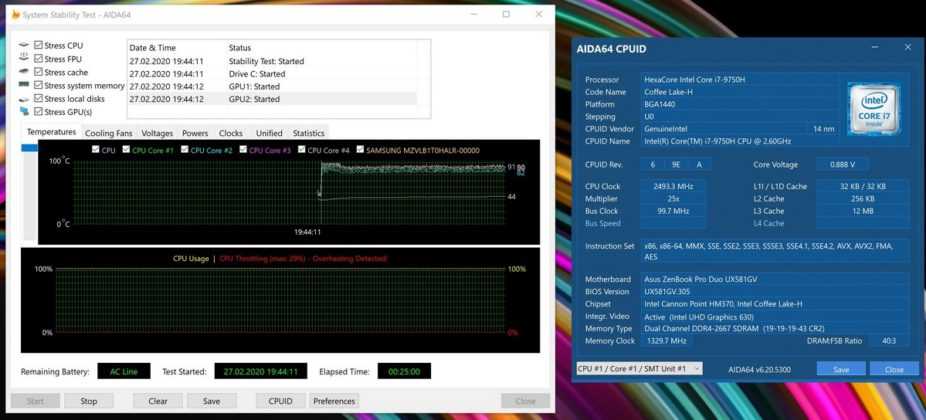This screenshot has height=420, width=926.
Task: Click the AIDA64 flame icon in title bar
Action: coord(15,14)
